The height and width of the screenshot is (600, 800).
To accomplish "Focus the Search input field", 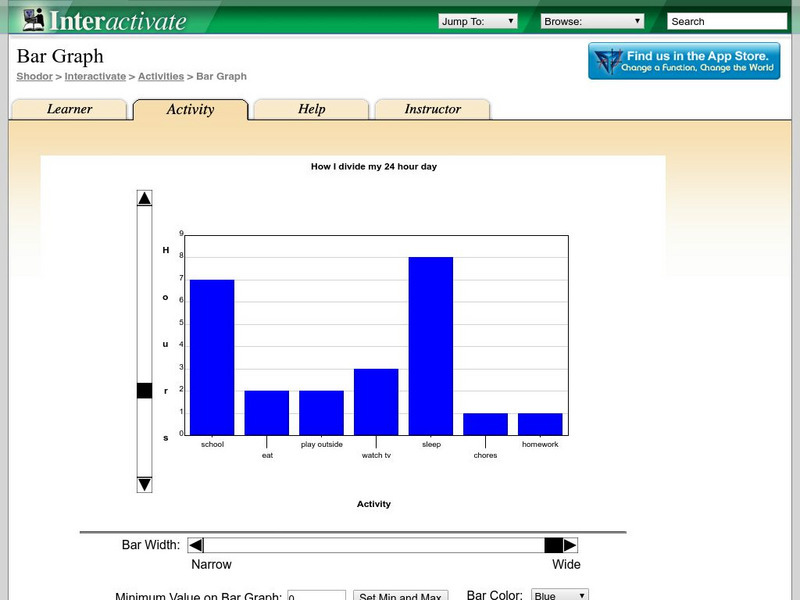I will pos(727,21).
